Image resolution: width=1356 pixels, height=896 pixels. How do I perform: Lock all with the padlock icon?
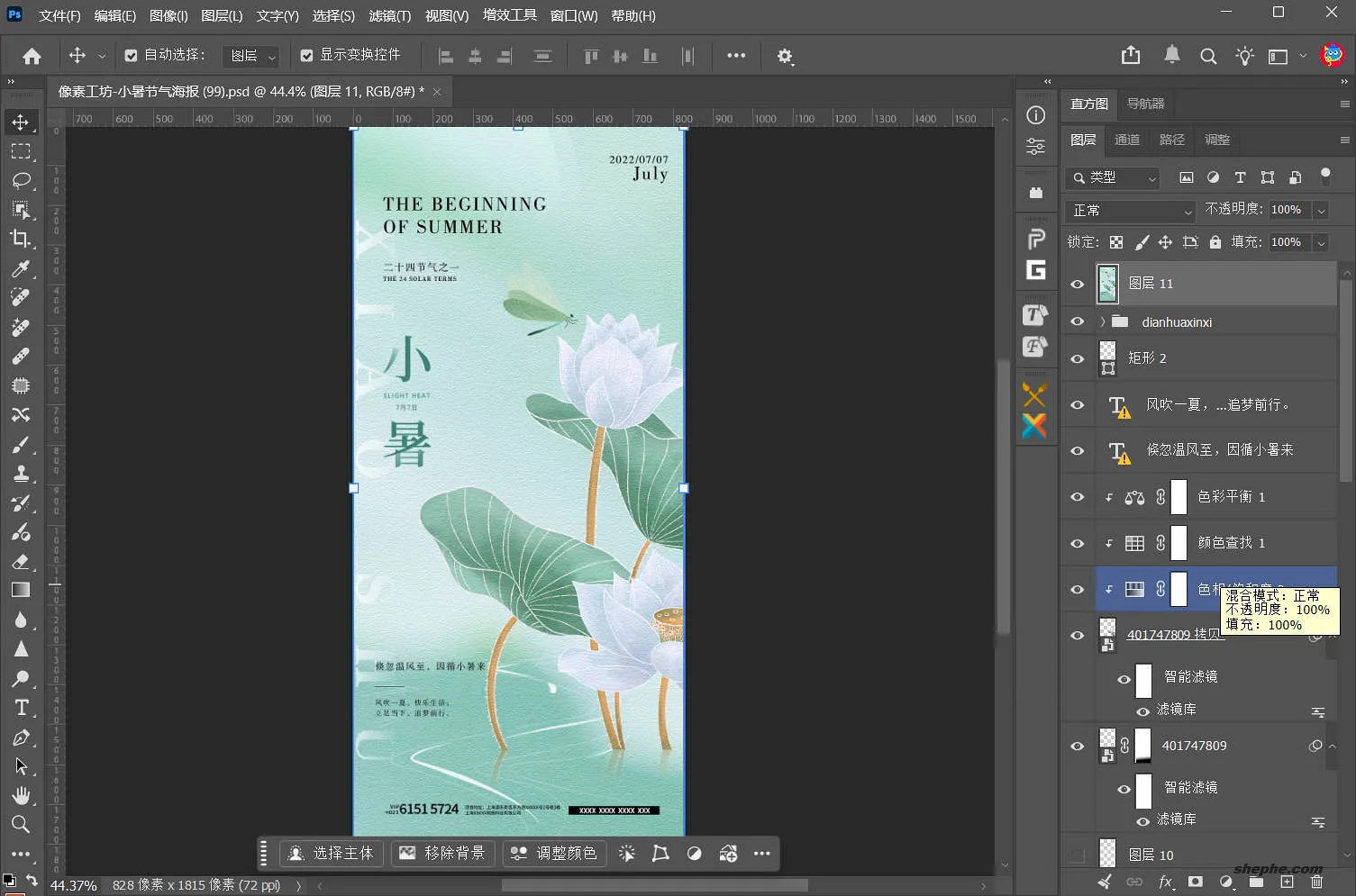(1215, 242)
